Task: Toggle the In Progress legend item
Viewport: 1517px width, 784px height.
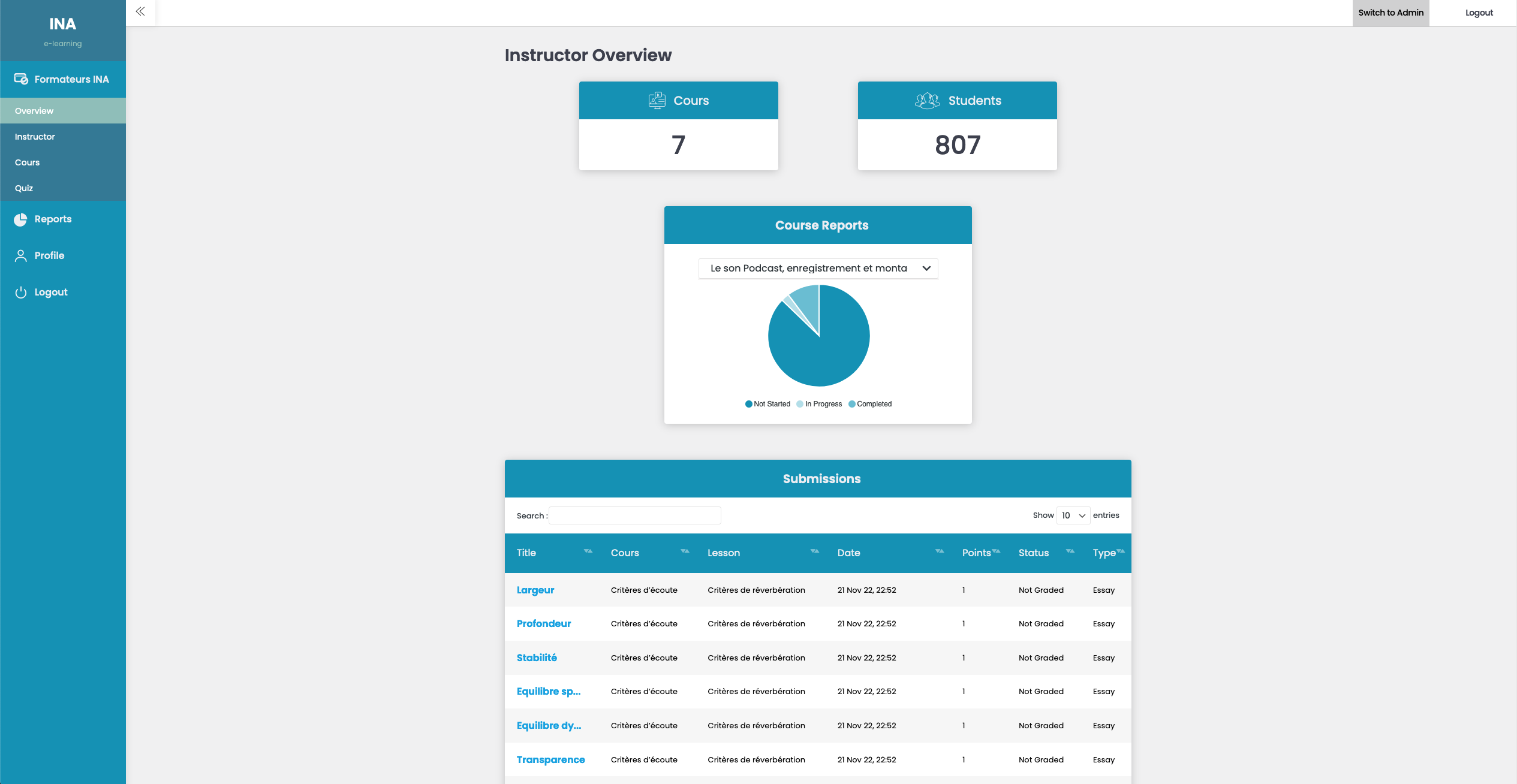Action: (x=819, y=404)
